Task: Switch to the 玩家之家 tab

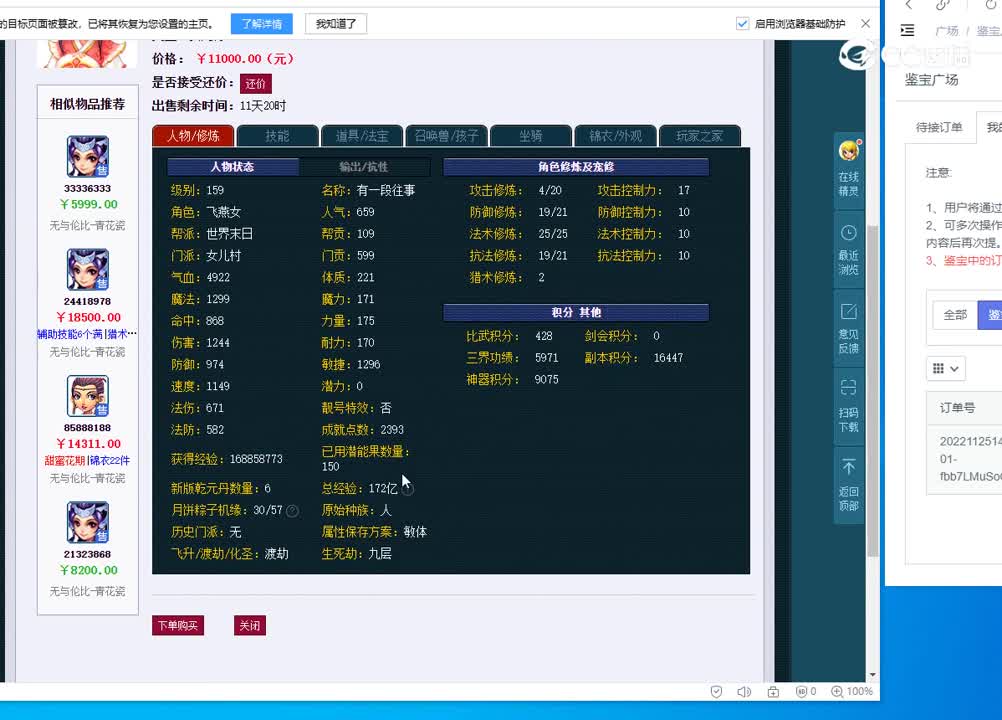Action: coord(699,136)
